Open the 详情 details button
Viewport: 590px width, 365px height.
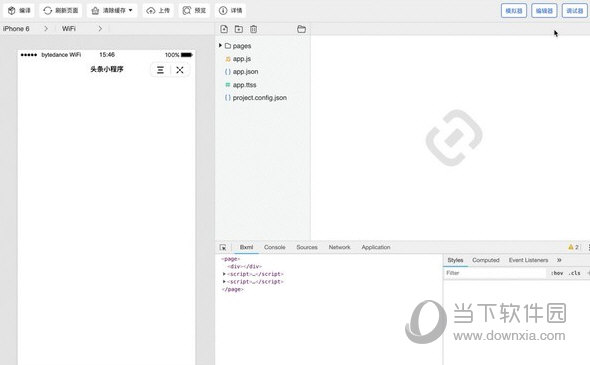coord(231,11)
